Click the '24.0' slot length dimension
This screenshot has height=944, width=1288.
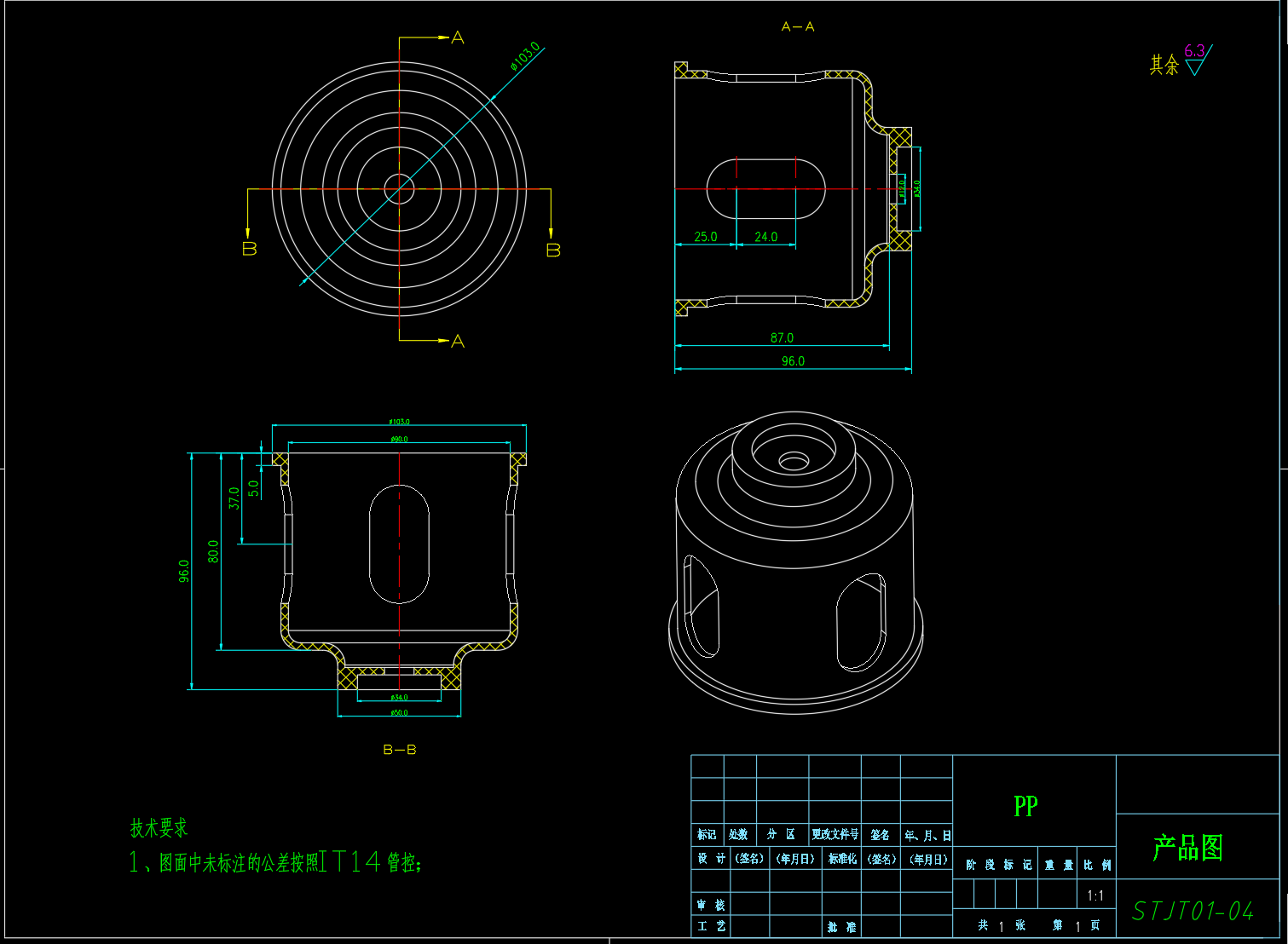click(766, 237)
